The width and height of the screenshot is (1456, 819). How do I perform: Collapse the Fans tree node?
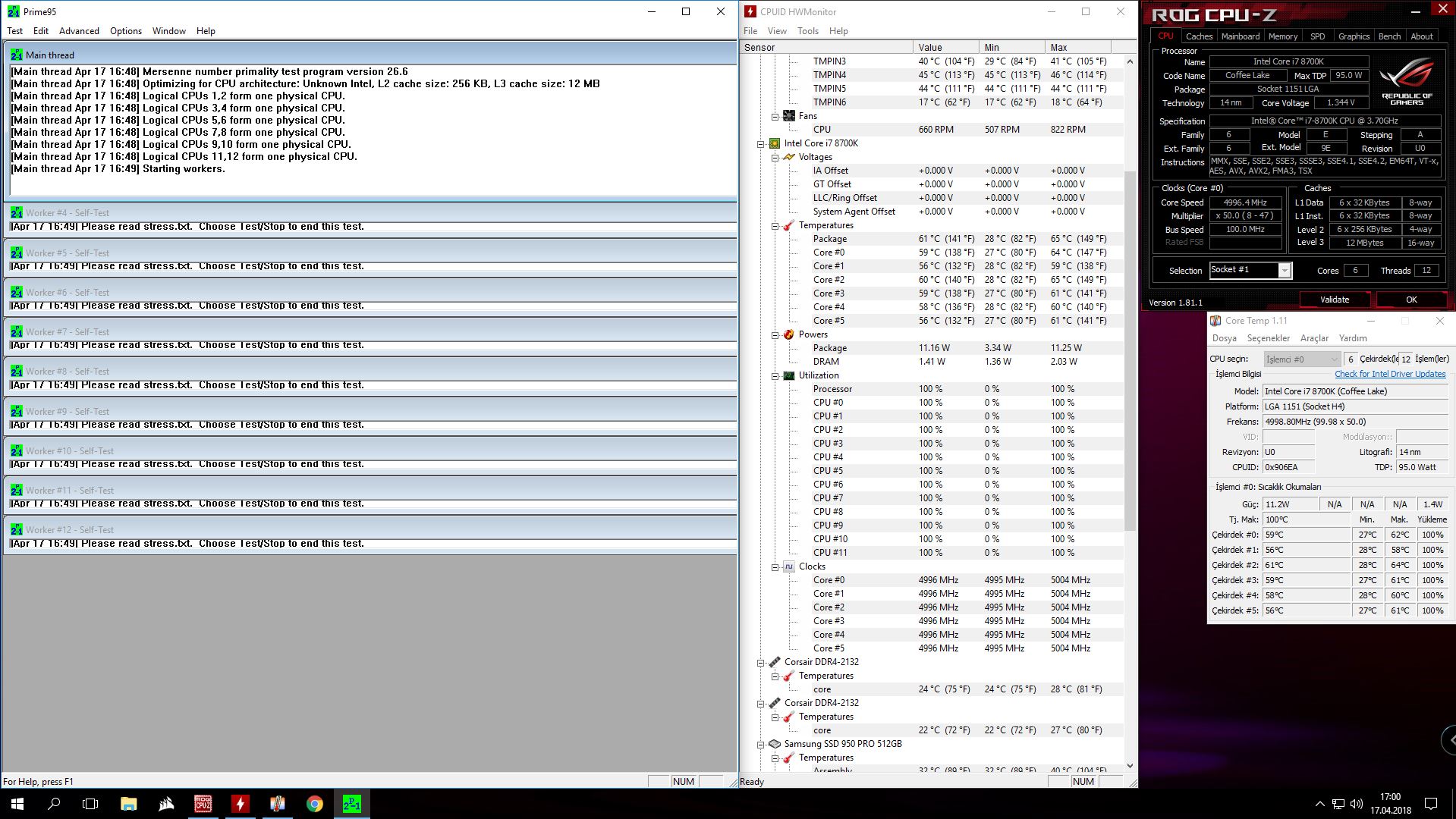[x=775, y=116]
